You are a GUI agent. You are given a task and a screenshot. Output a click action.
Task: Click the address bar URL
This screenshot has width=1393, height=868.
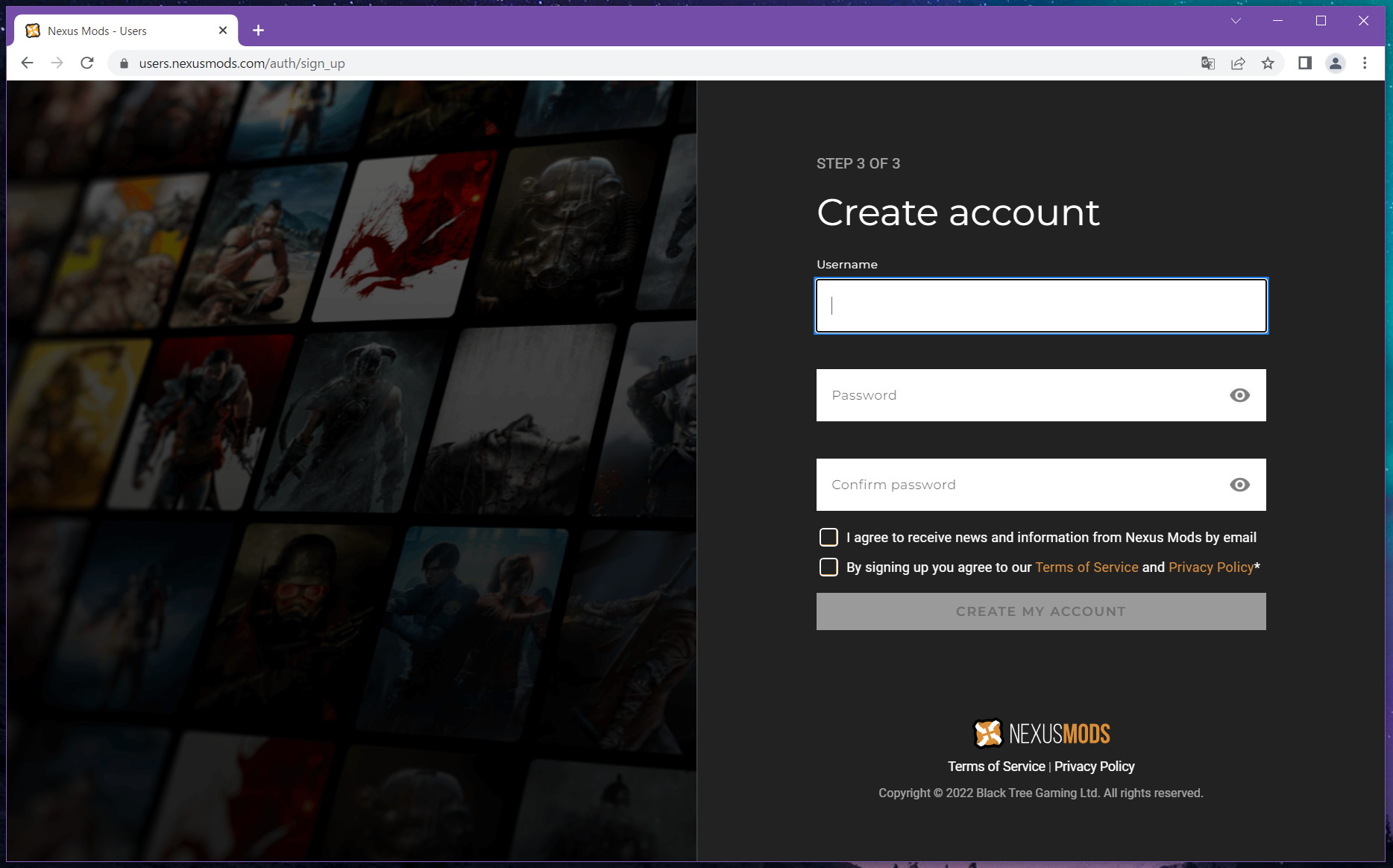coord(242,63)
